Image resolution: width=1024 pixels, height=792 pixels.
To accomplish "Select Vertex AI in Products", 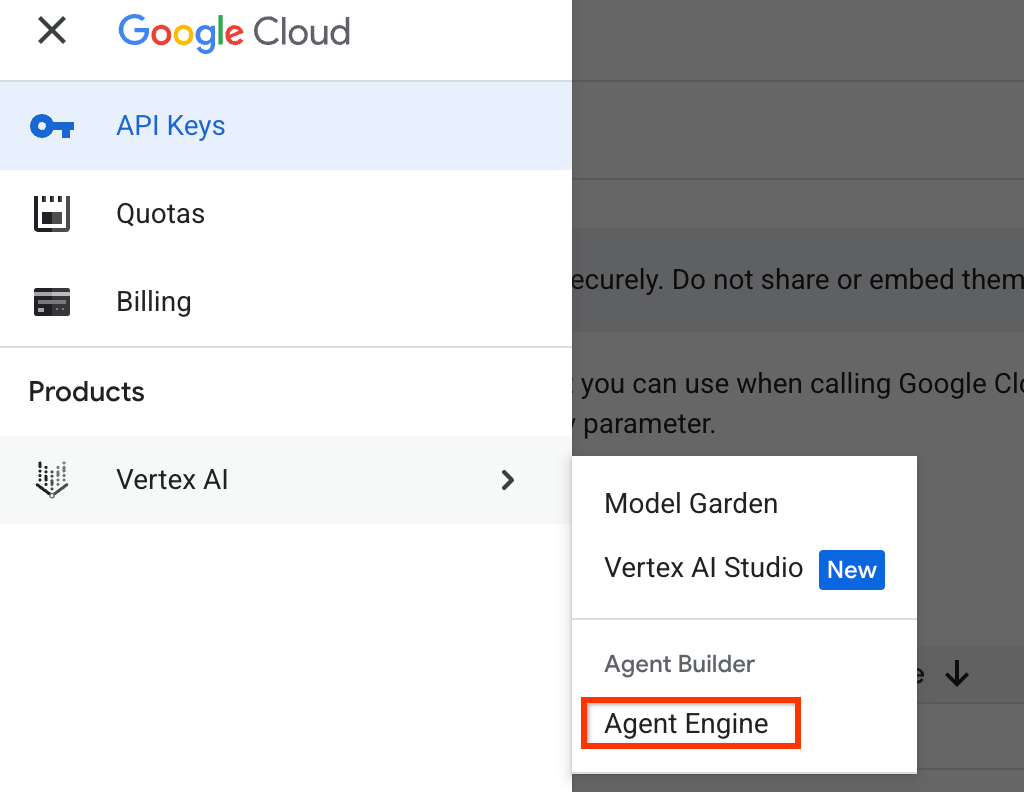I will (x=286, y=480).
